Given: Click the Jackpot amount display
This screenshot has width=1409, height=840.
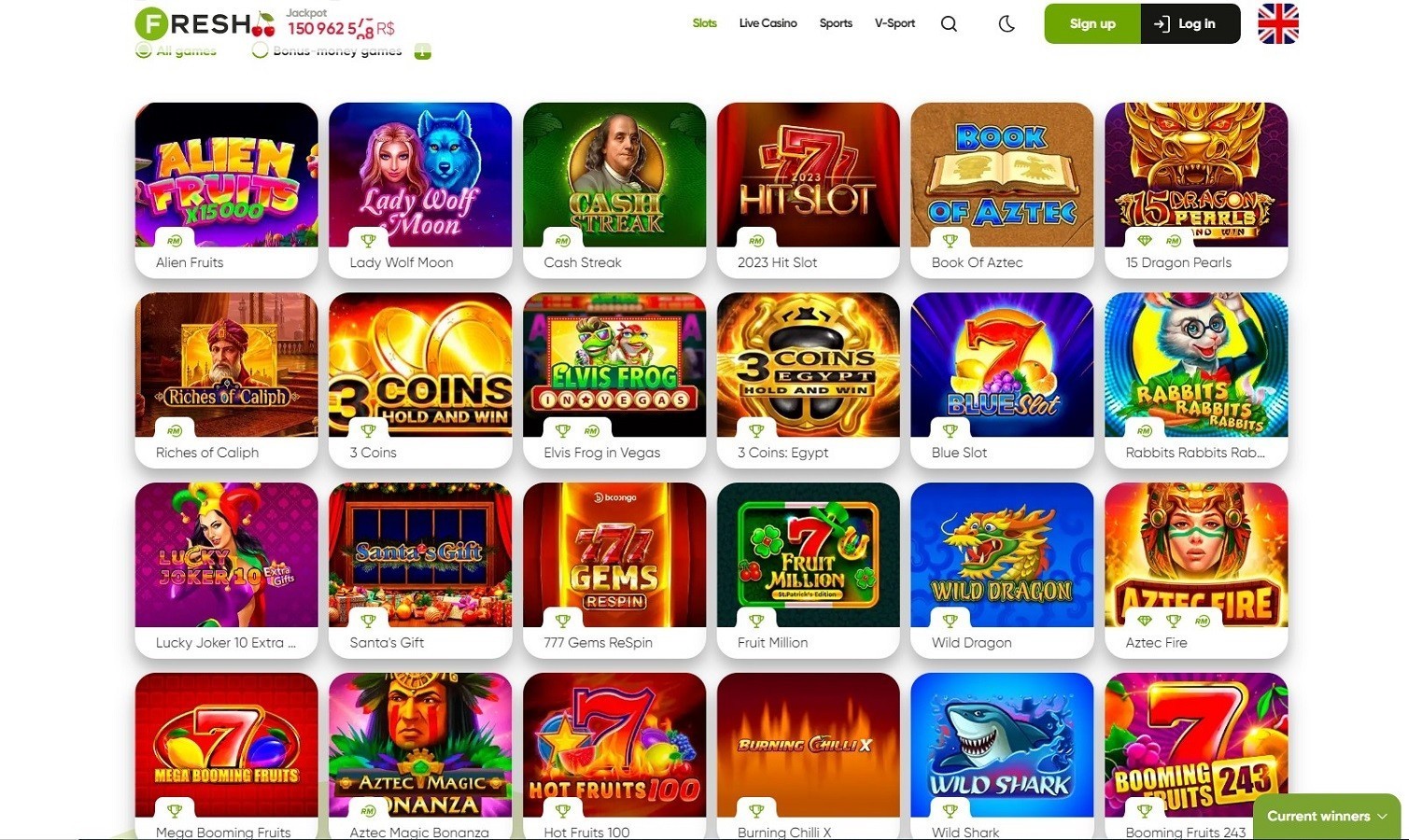Looking at the screenshot, I should tap(341, 29).
